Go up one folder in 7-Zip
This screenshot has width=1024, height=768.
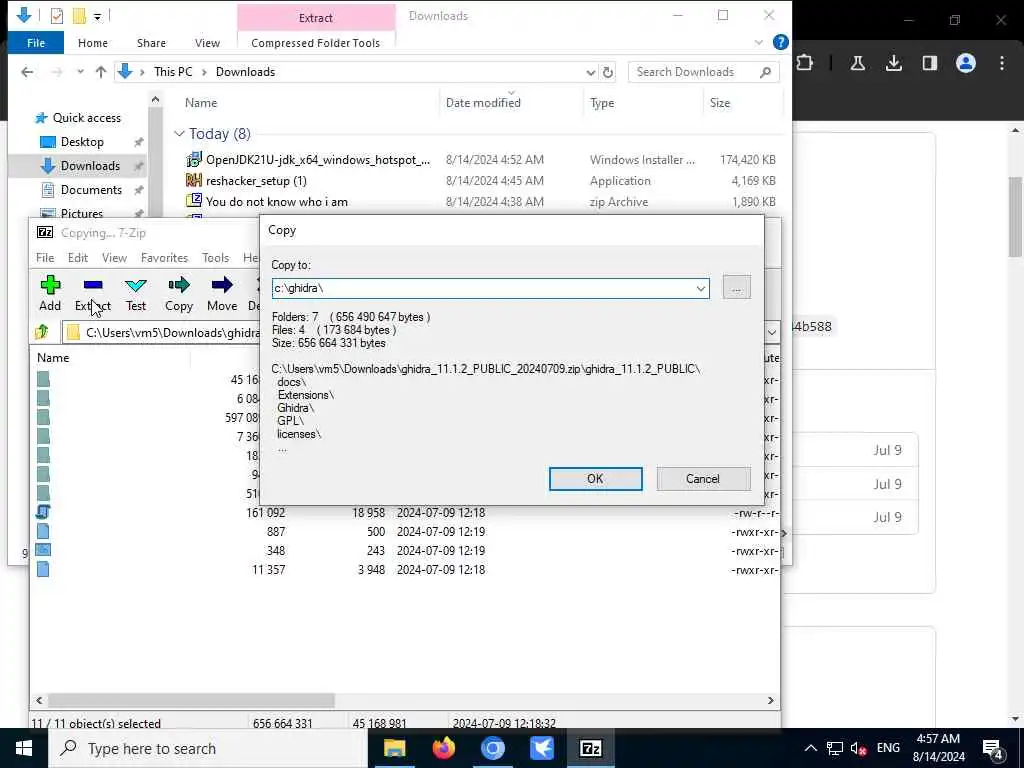42,332
